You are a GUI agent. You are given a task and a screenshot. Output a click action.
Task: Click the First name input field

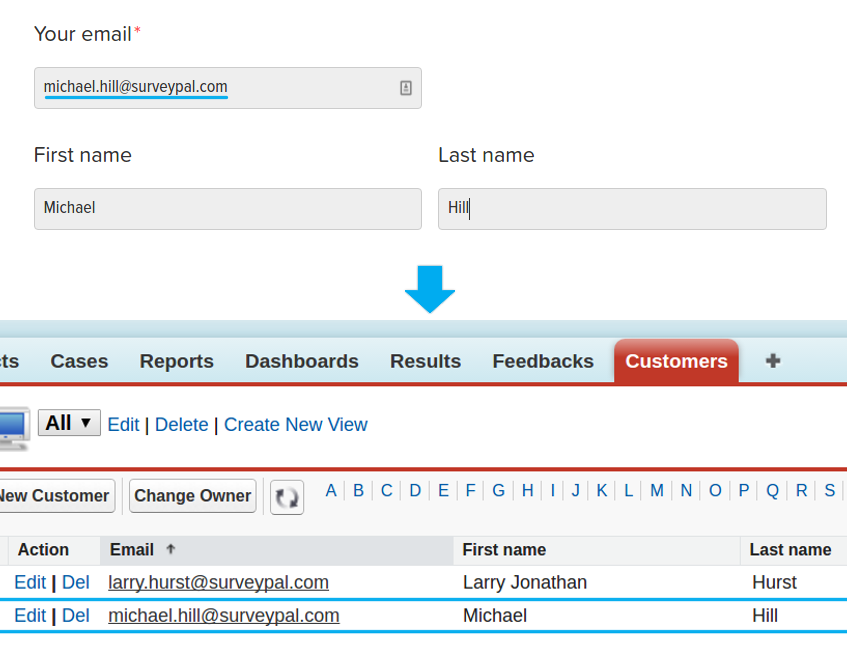click(x=228, y=209)
